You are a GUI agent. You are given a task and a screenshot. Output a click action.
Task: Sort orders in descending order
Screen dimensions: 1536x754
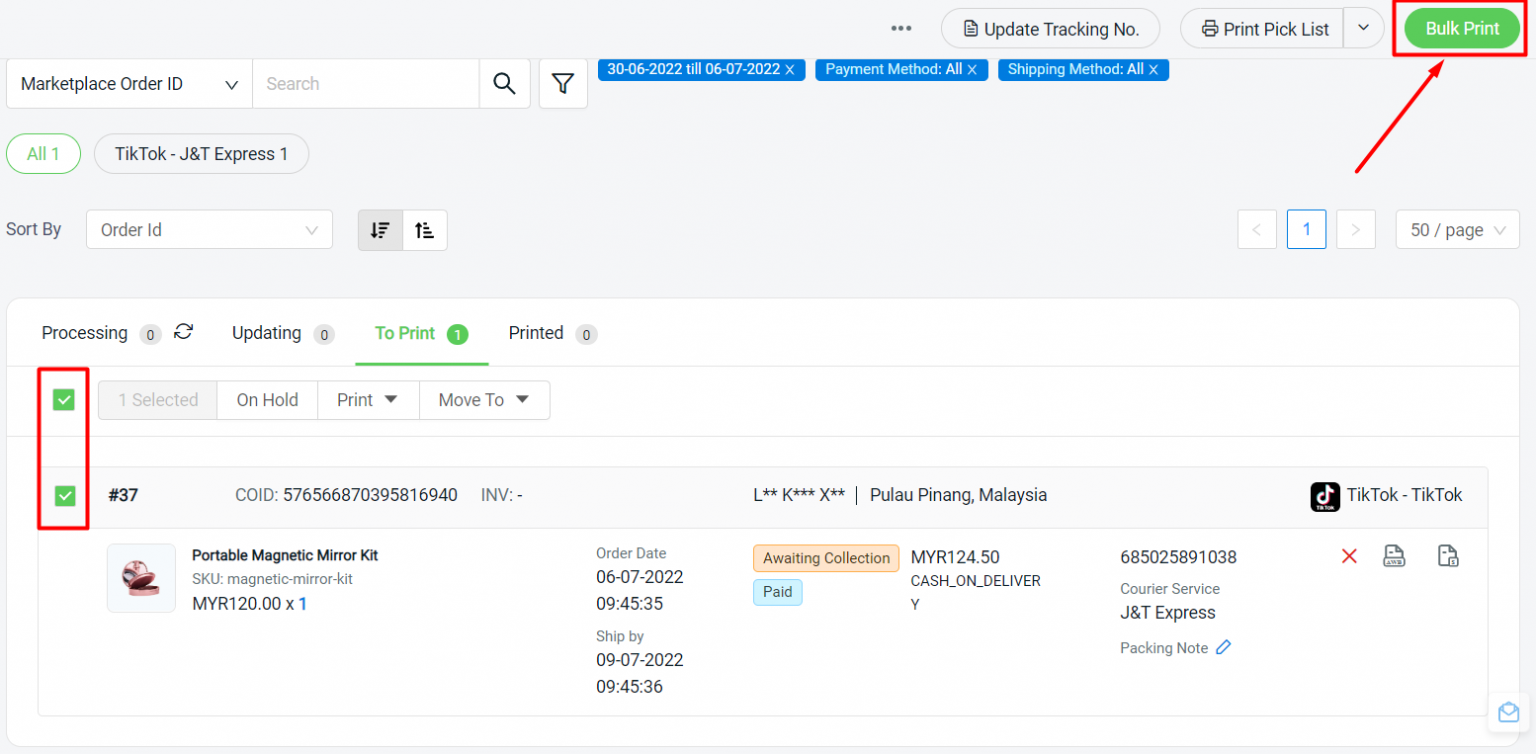pyautogui.click(x=380, y=230)
